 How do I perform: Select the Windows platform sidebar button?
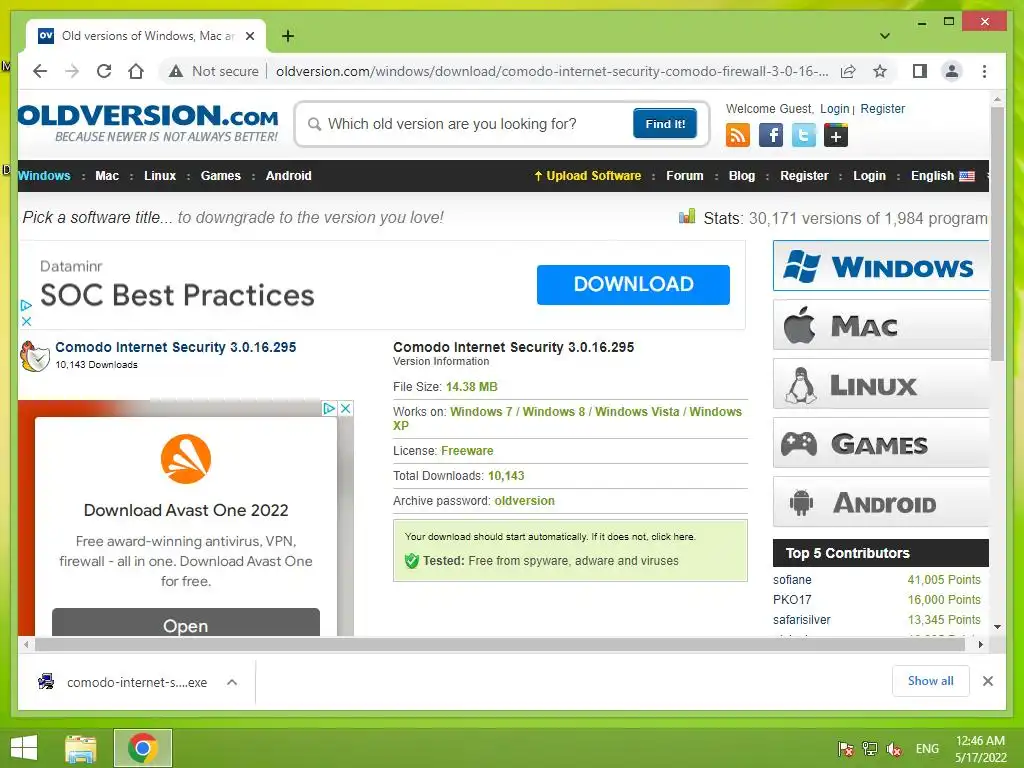880,266
